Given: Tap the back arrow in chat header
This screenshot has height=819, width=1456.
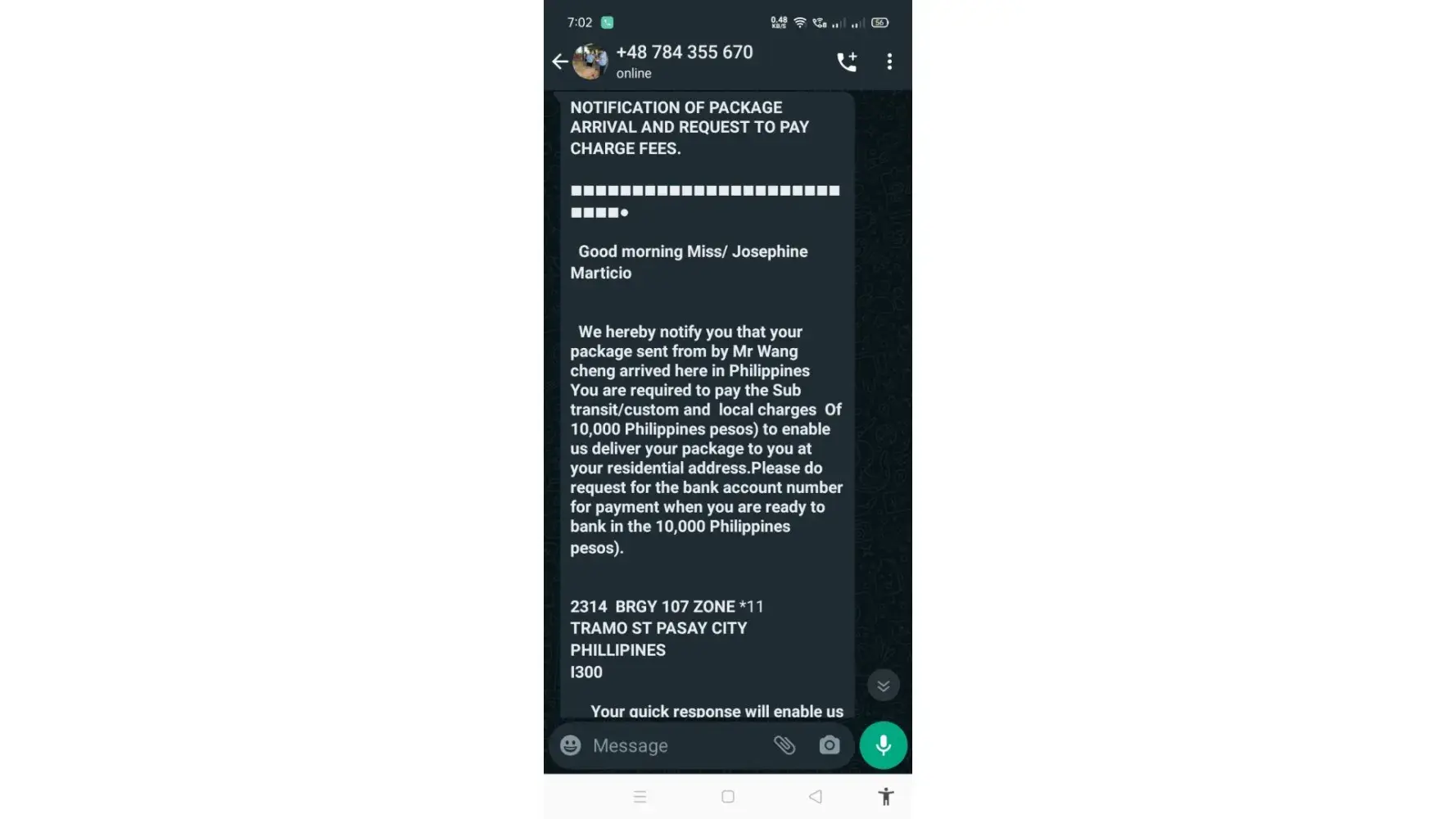Looking at the screenshot, I should [560, 61].
